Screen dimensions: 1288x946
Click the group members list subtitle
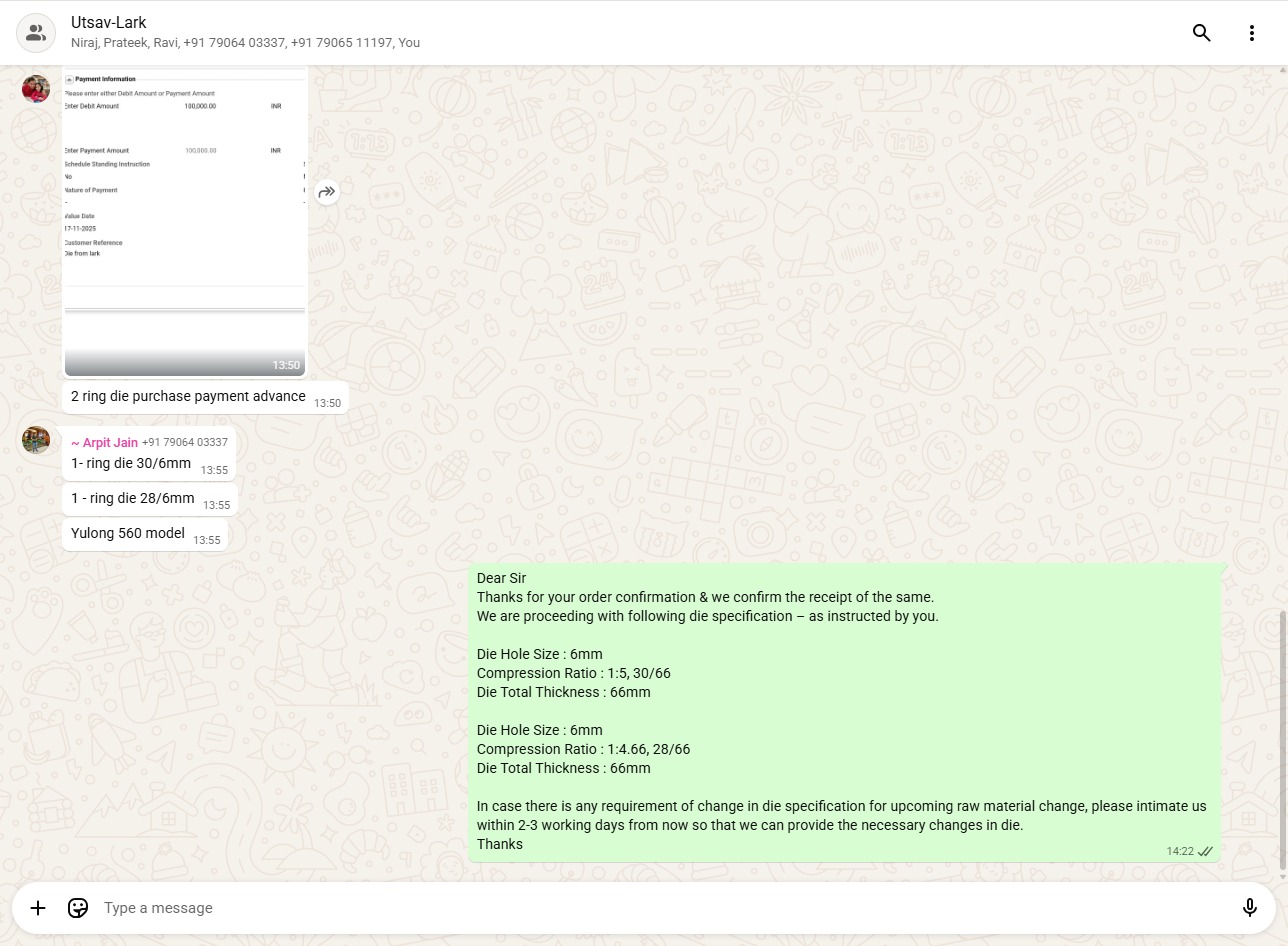click(245, 43)
